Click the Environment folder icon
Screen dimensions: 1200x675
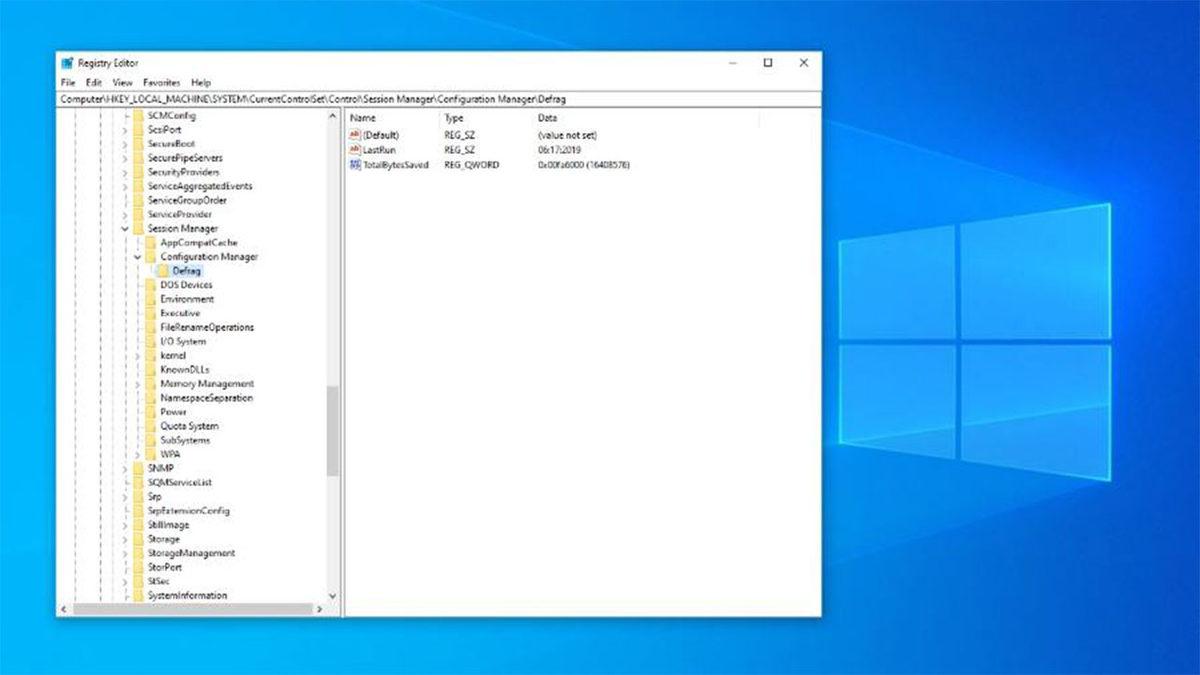[150, 298]
